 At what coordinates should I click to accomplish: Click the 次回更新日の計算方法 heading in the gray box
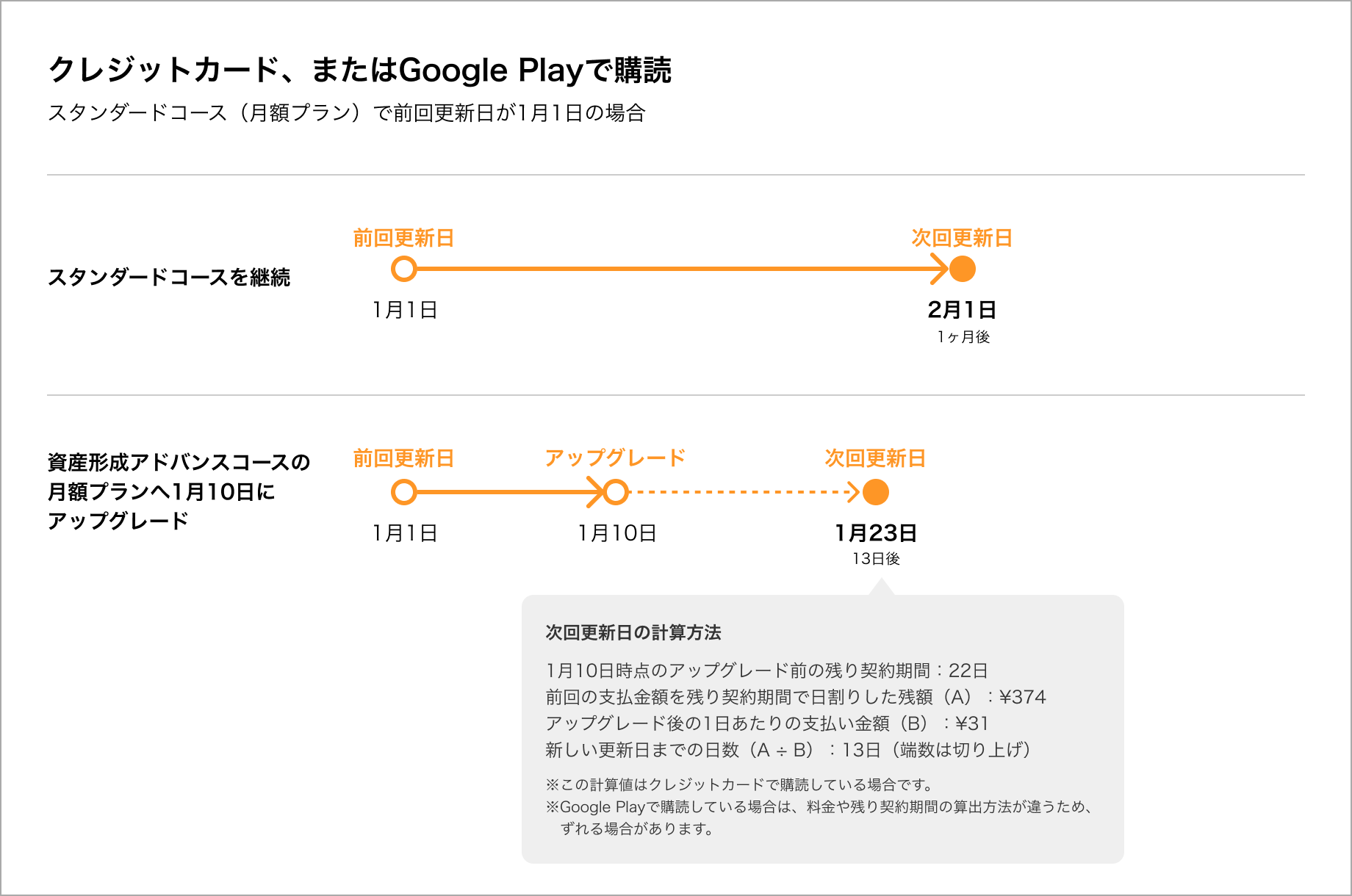click(633, 632)
